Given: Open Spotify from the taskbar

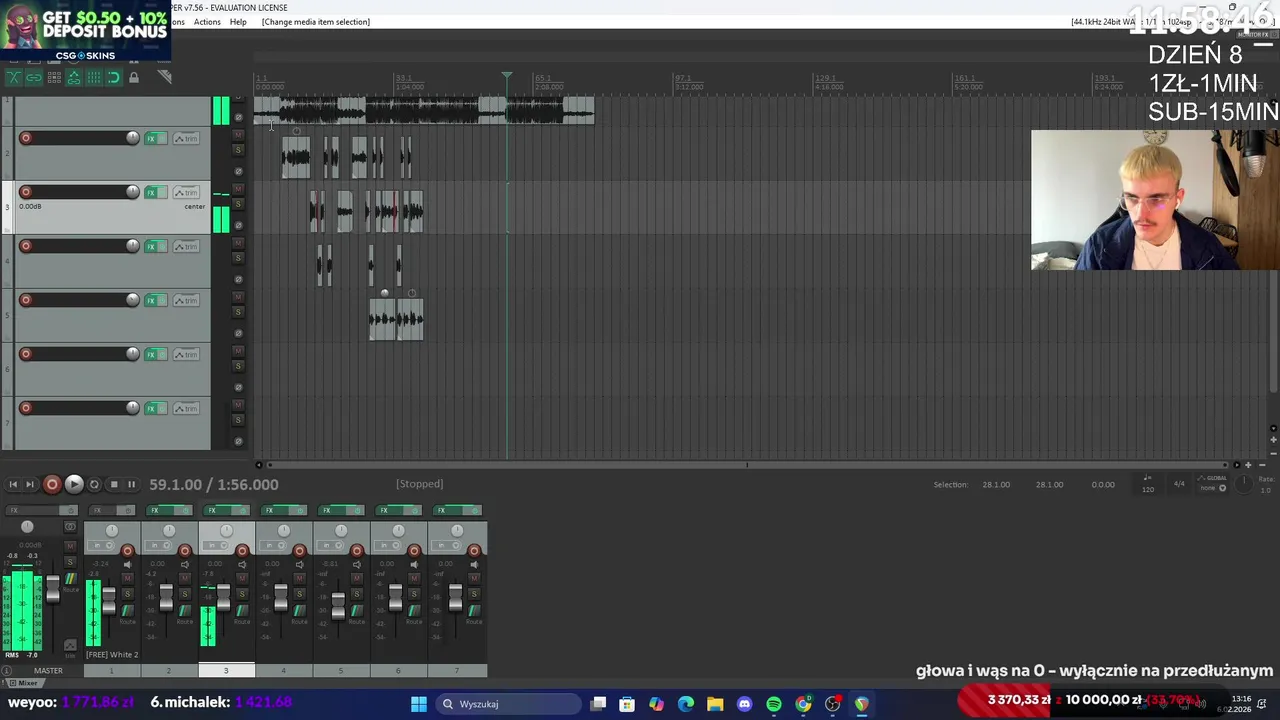Looking at the screenshot, I should [x=774, y=704].
